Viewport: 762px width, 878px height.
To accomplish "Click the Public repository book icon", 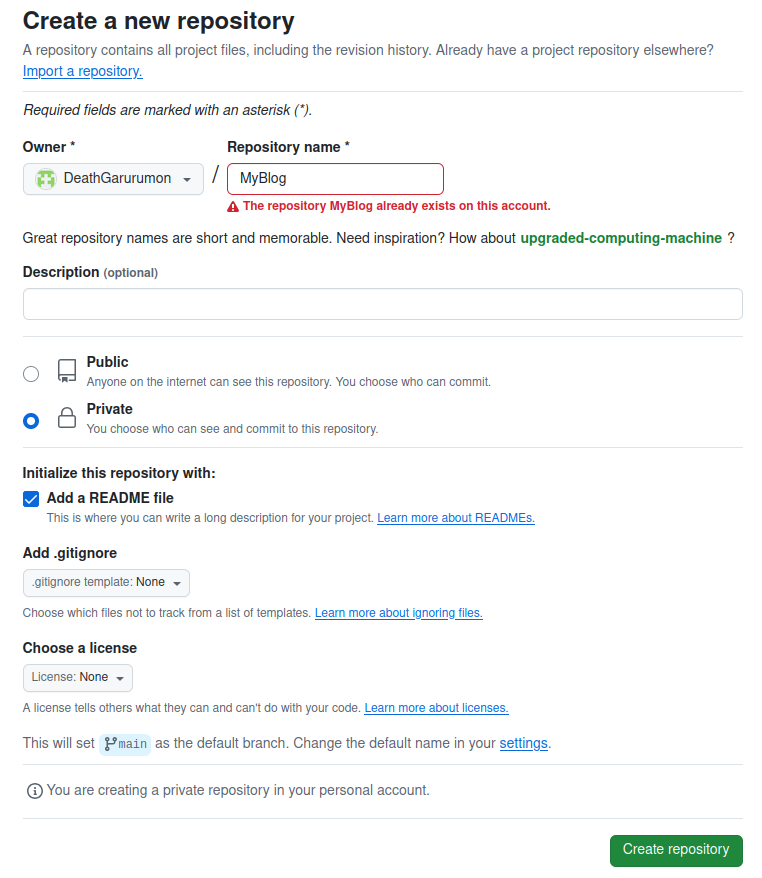I will point(67,371).
